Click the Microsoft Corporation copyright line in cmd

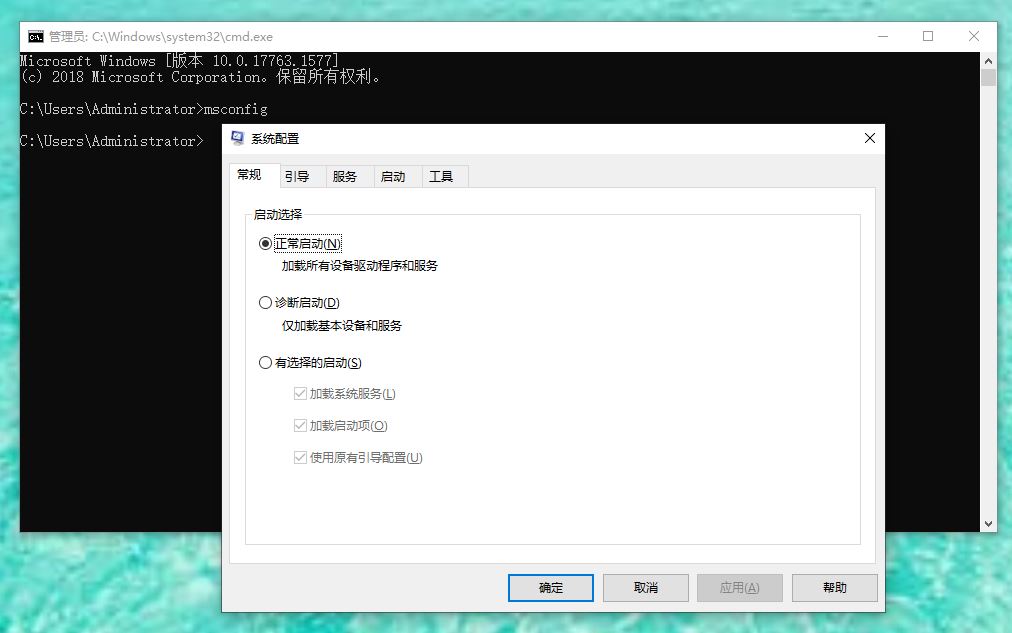200,77
